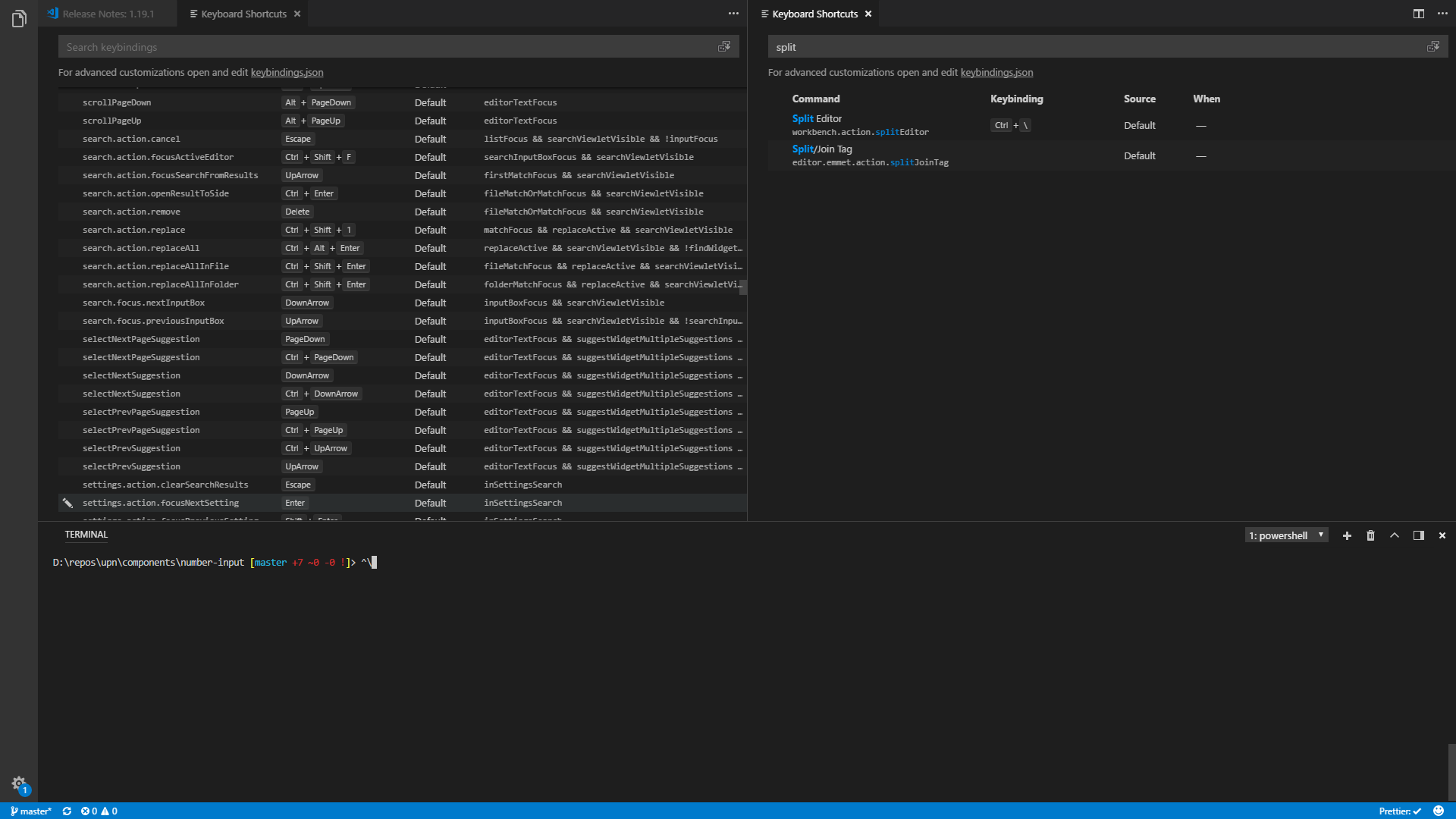Click the Record Keys icon in left search box
Viewport: 1456px width, 819px height.
724,46
